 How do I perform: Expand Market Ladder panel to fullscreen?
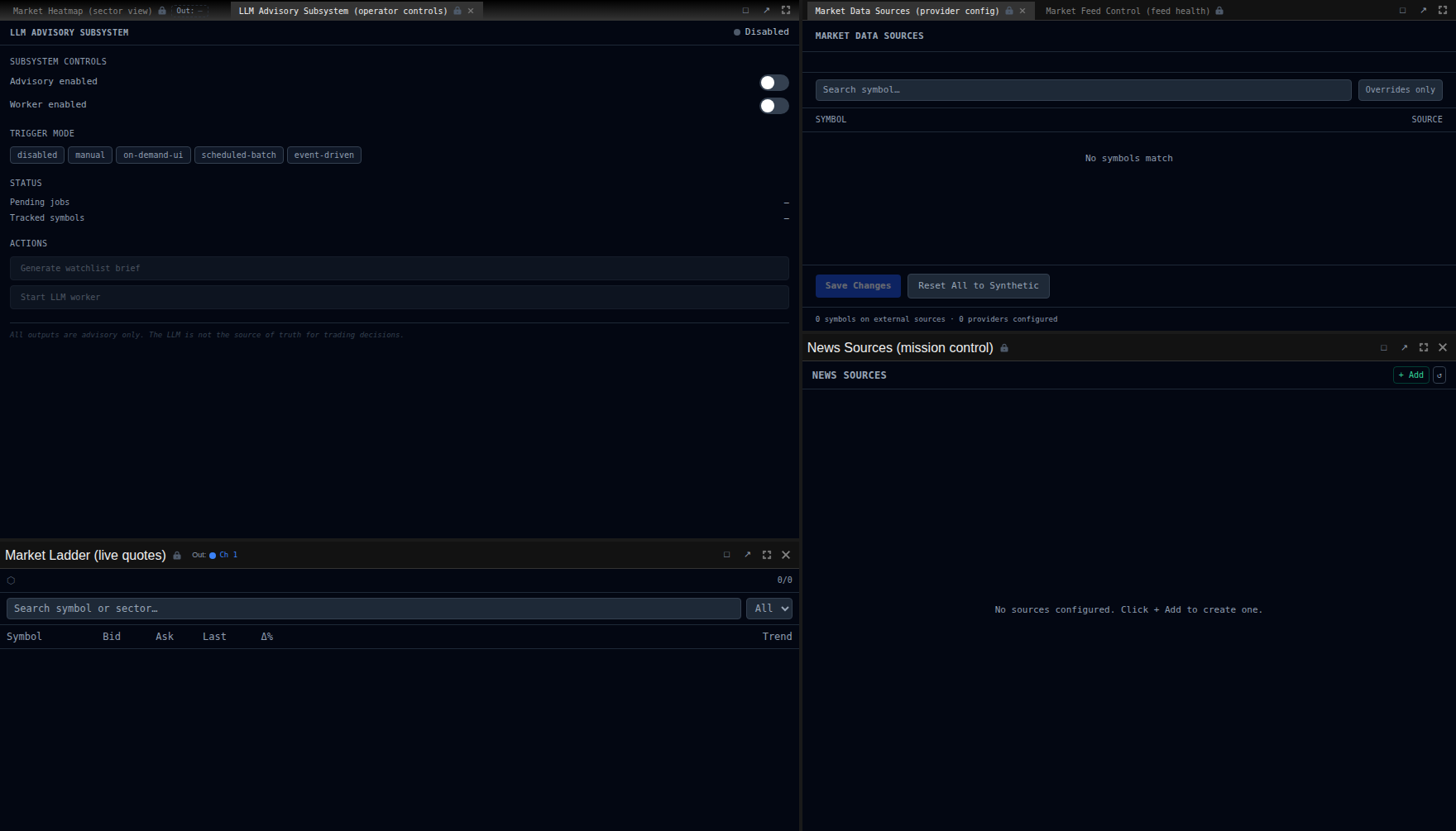767,555
